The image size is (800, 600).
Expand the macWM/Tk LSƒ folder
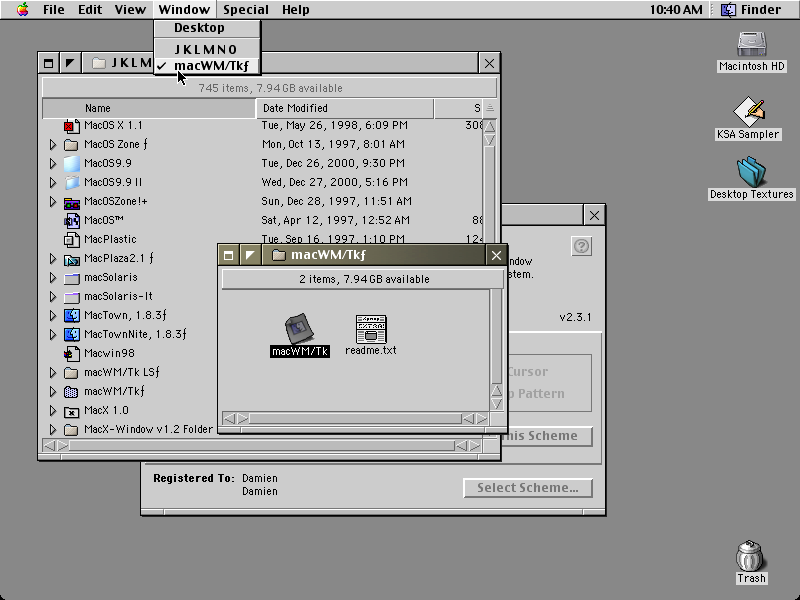point(53,372)
